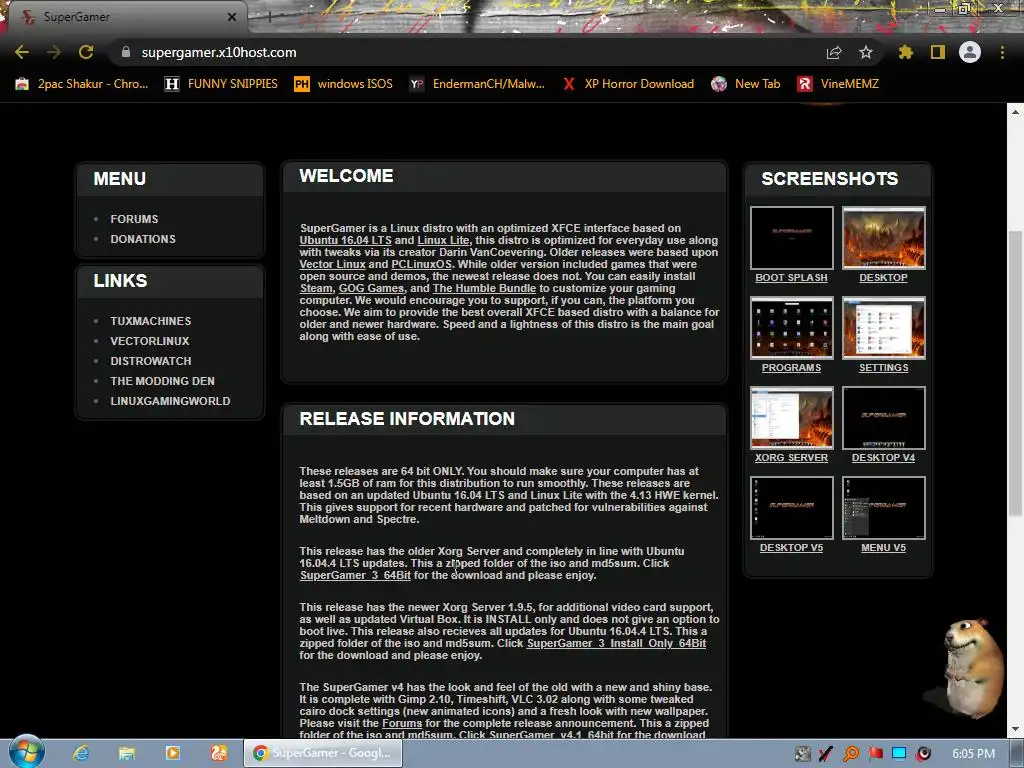Toggle the browser side panel icon

pos(938,52)
